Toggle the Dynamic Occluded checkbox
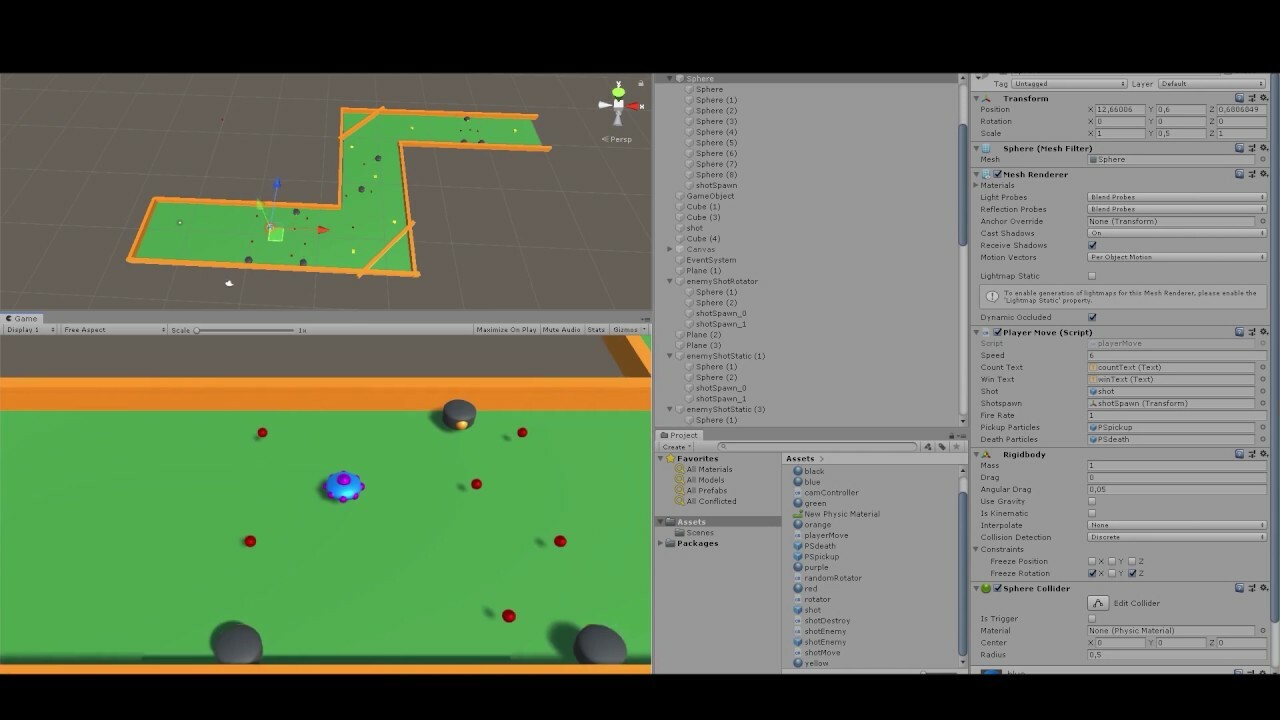 [x=1091, y=317]
